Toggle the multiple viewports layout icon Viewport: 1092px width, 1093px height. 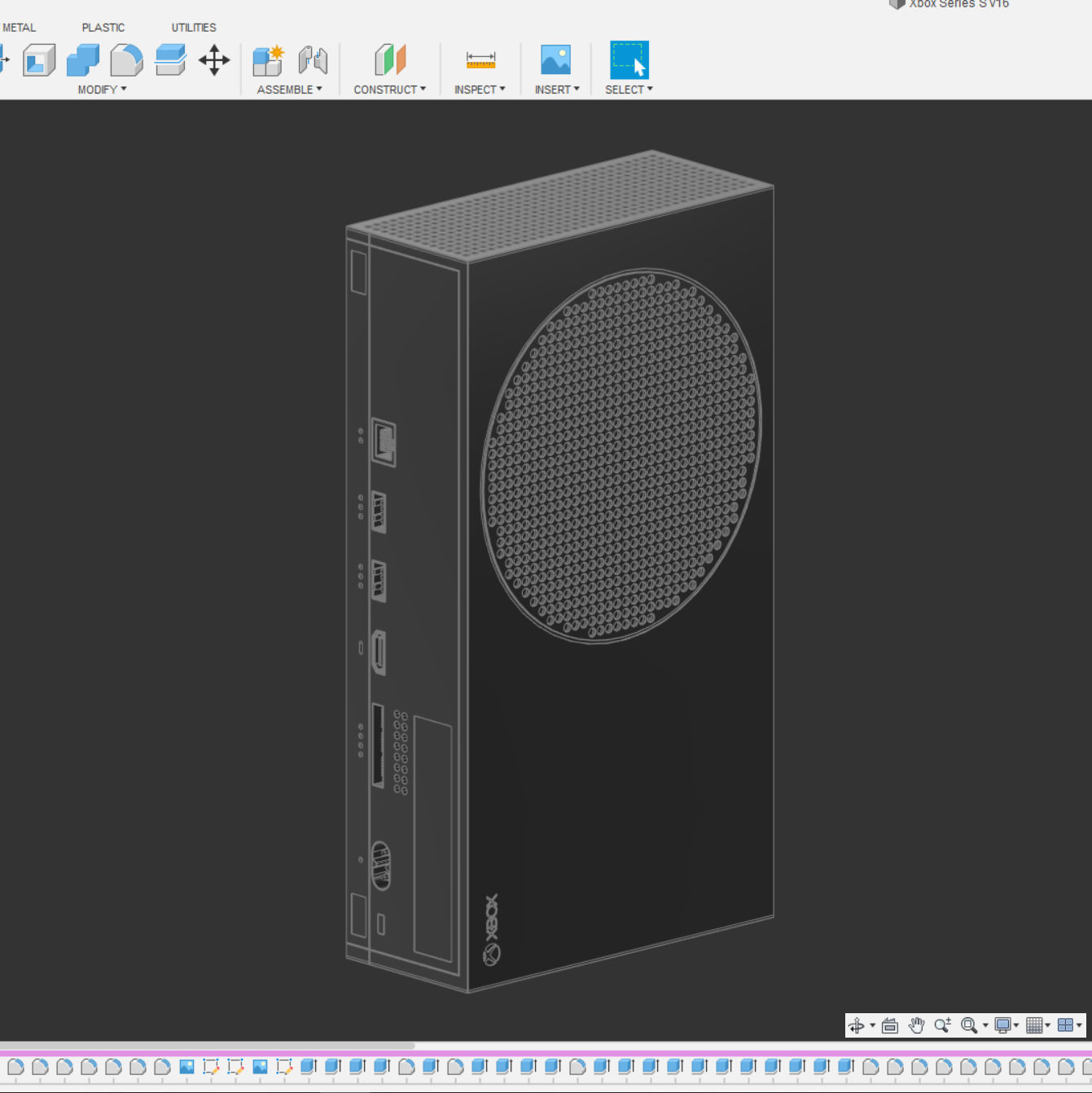1068,1025
